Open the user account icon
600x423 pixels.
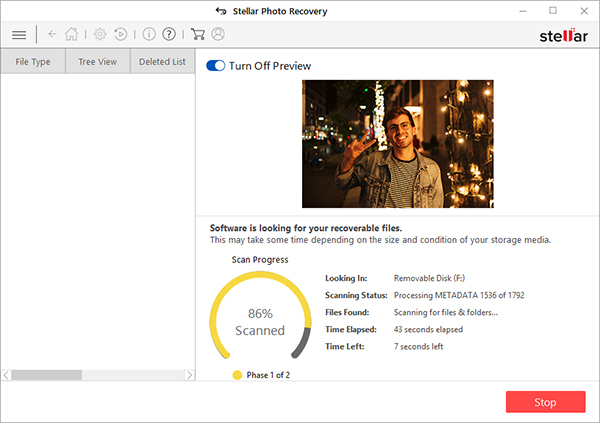point(218,34)
